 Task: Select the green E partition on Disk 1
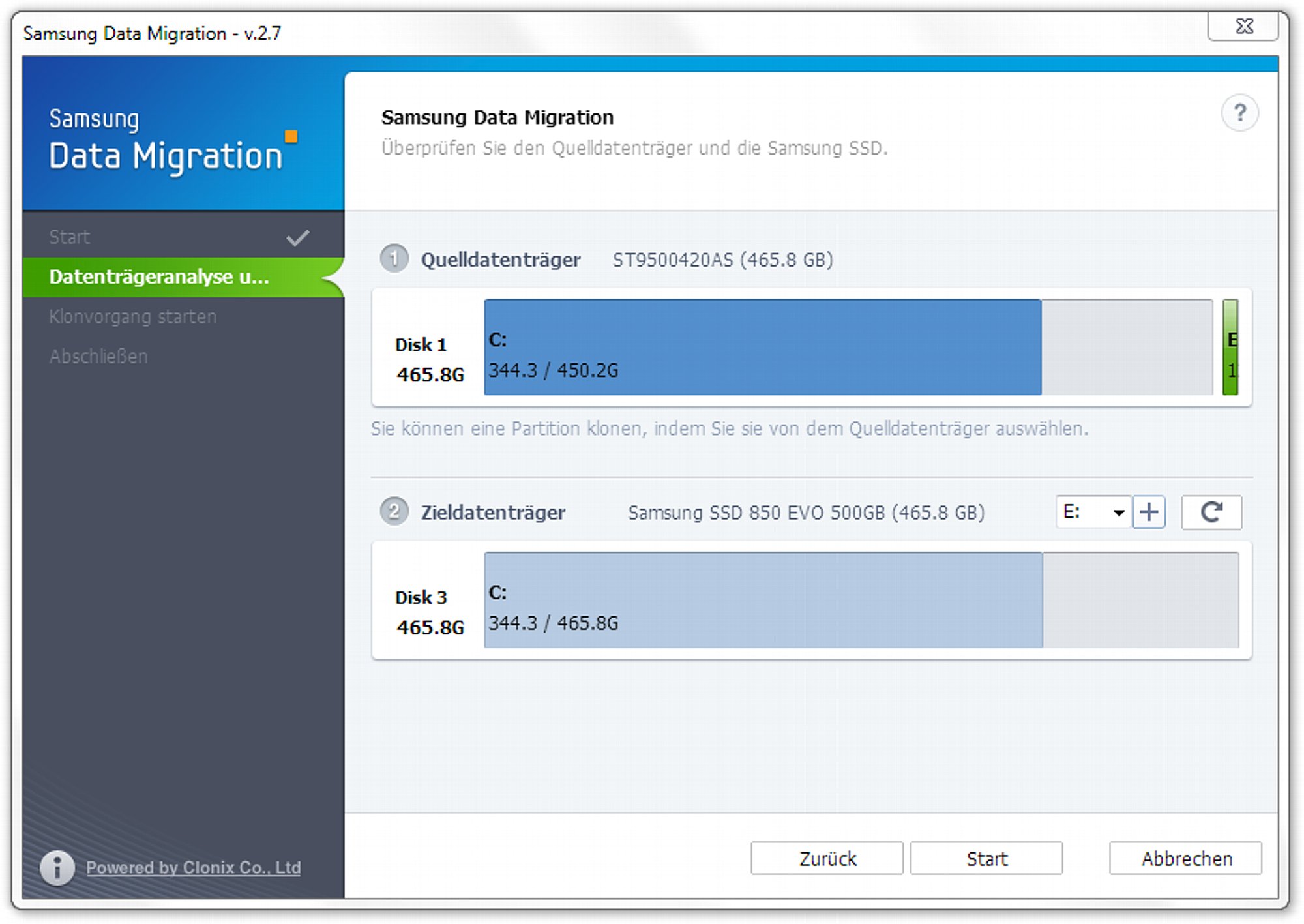coord(1230,347)
